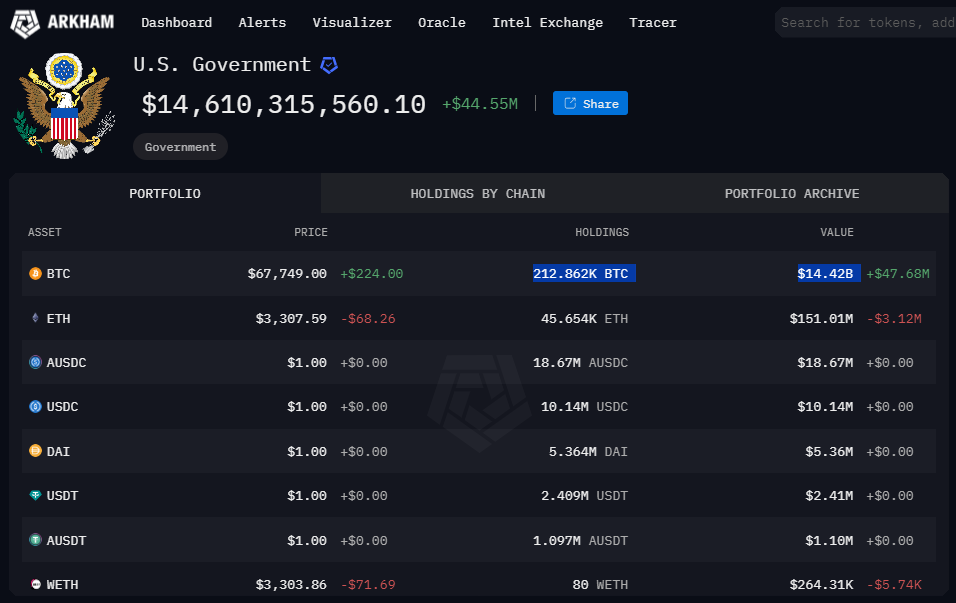Click the DAI asset name

pyautogui.click(x=59, y=452)
